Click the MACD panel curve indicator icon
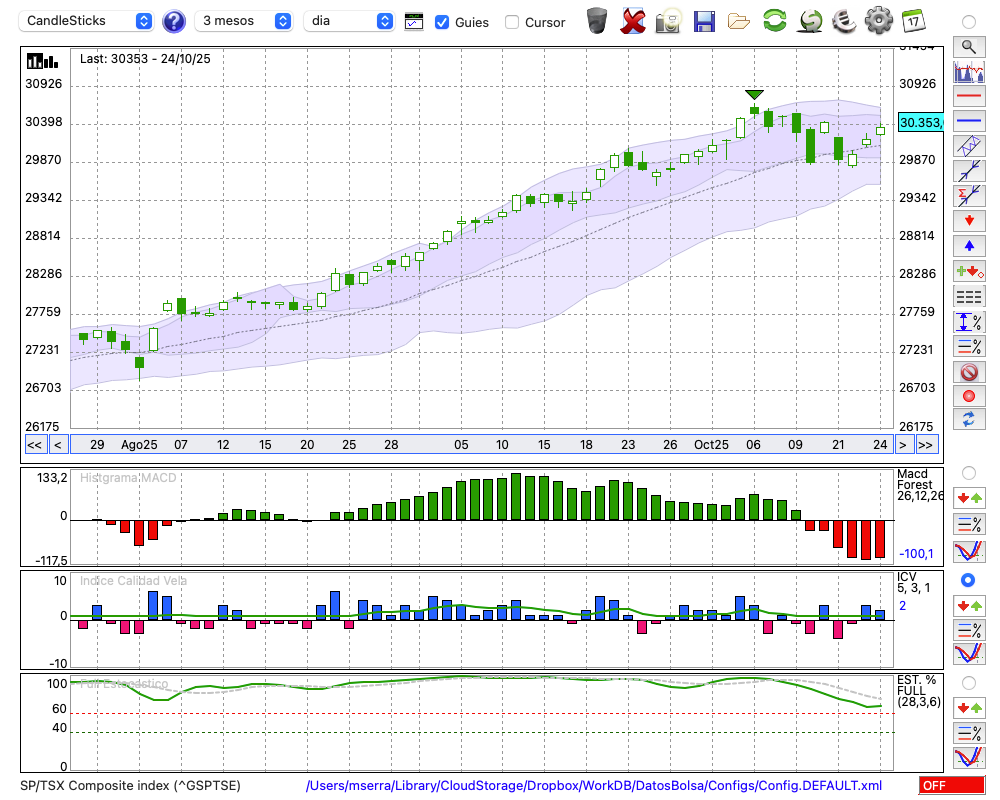This screenshot has width=1000, height=800. click(969, 551)
